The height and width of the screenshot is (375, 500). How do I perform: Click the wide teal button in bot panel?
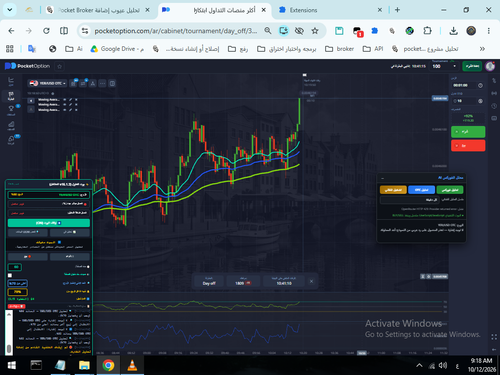49,223
